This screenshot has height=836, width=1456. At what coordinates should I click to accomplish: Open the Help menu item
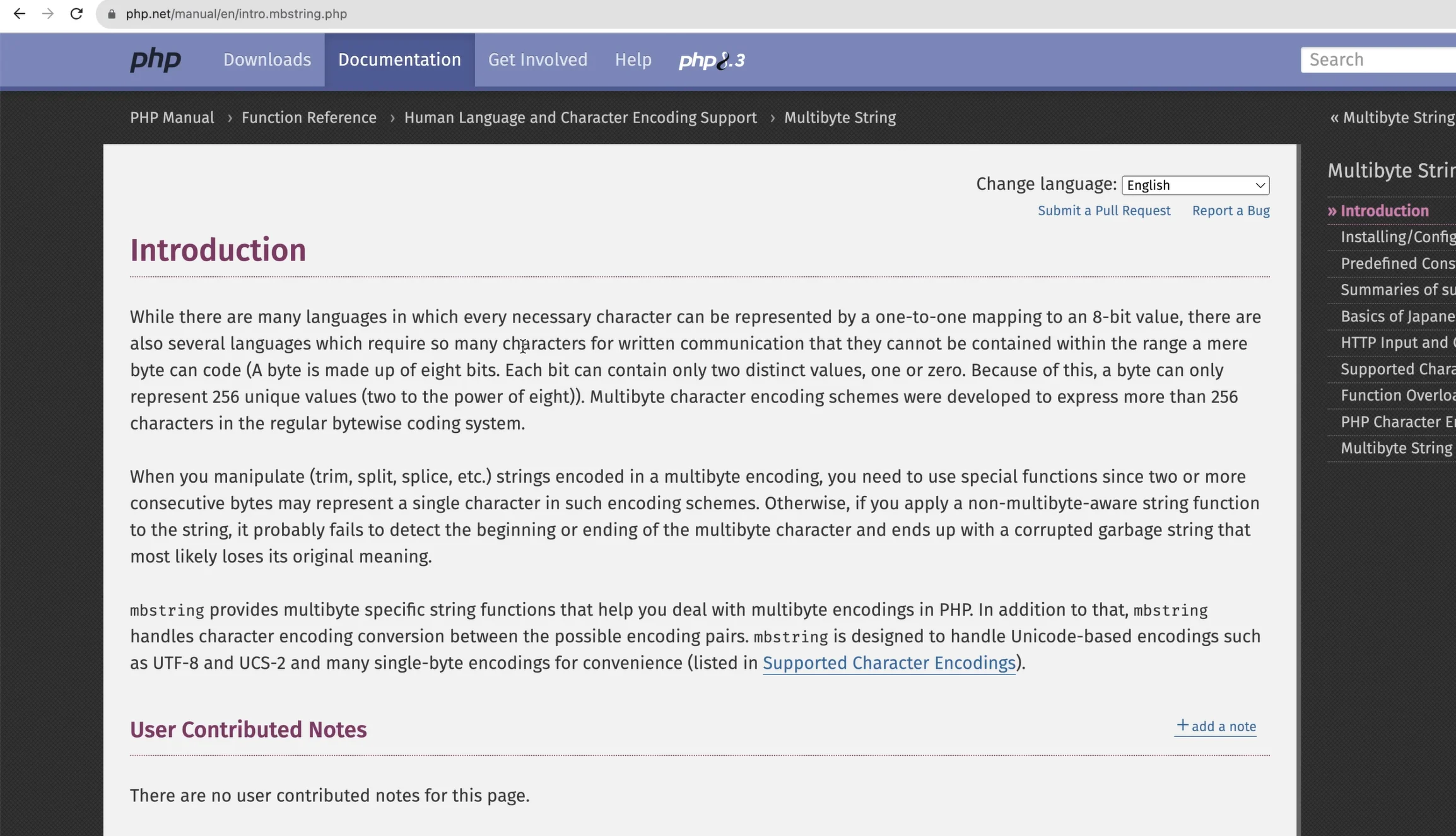click(633, 60)
